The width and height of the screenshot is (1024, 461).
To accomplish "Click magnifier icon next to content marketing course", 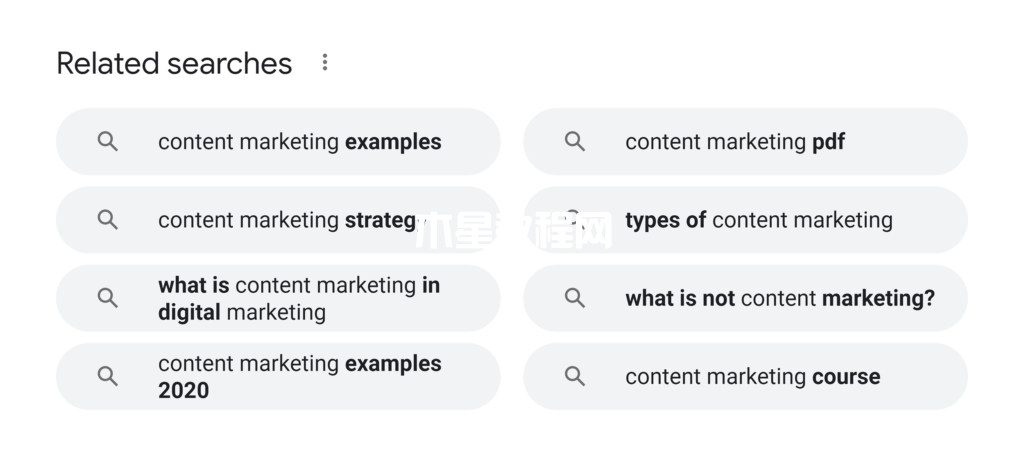I will coord(575,376).
